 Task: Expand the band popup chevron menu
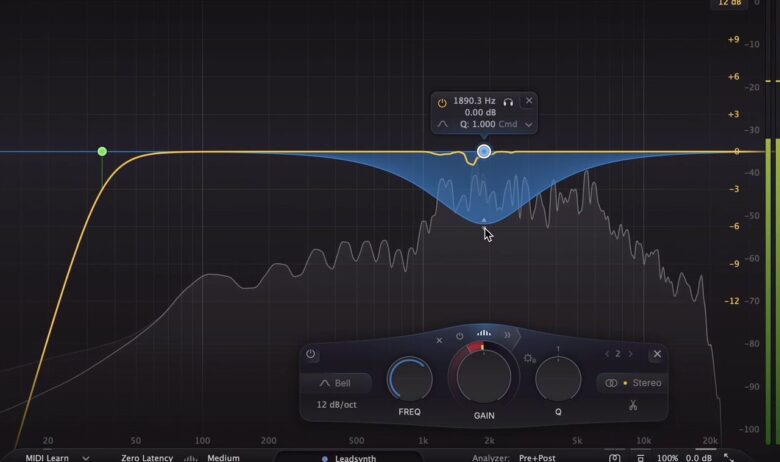(x=528, y=125)
